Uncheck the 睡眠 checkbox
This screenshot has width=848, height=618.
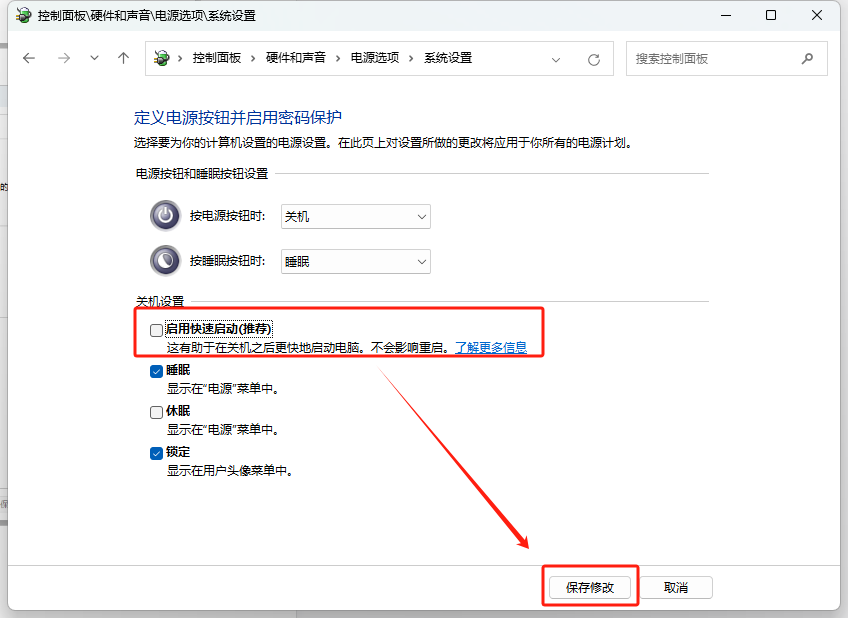156,371
